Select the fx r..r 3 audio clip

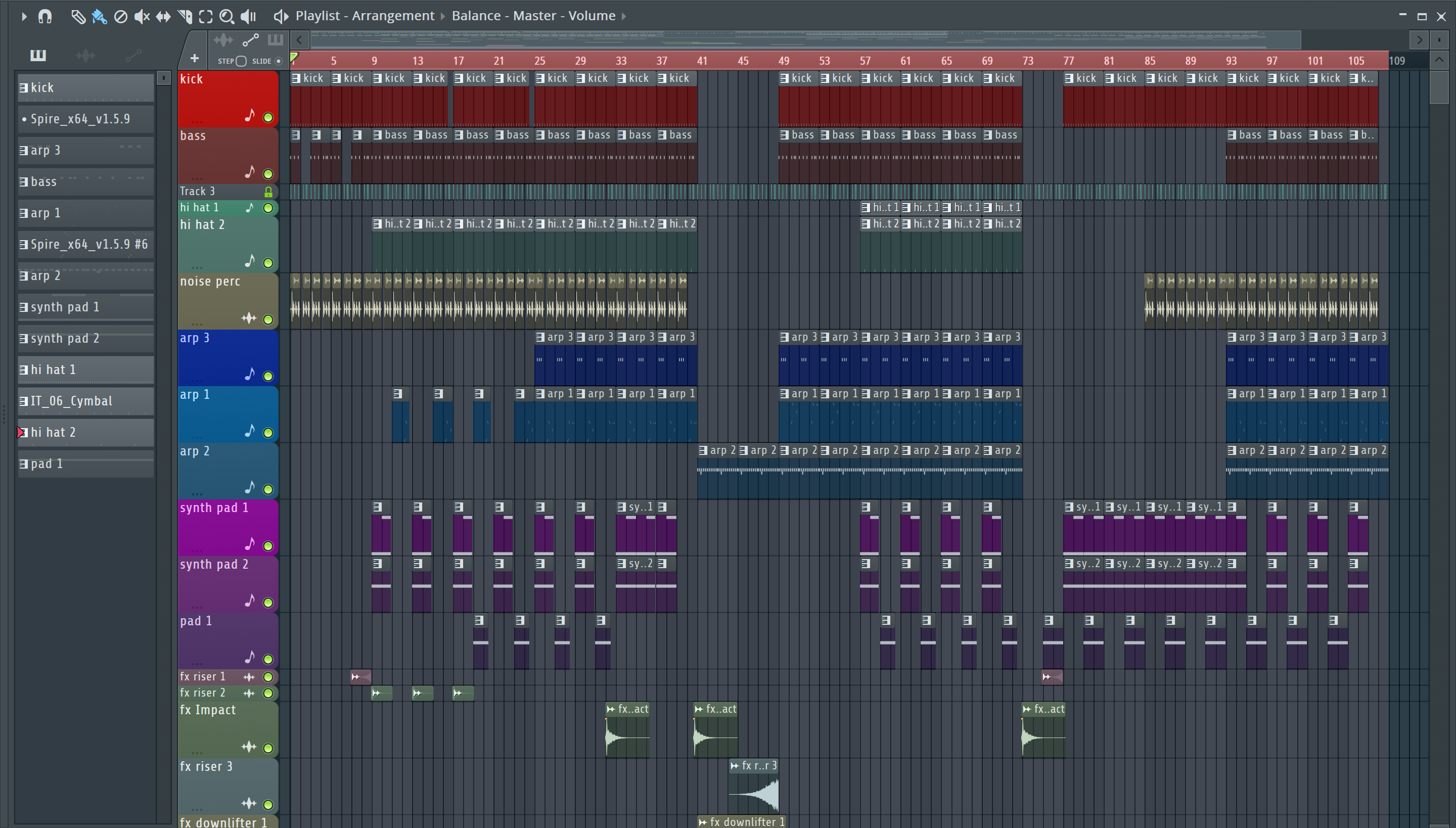pyautogui.click(x=754, y=786)
